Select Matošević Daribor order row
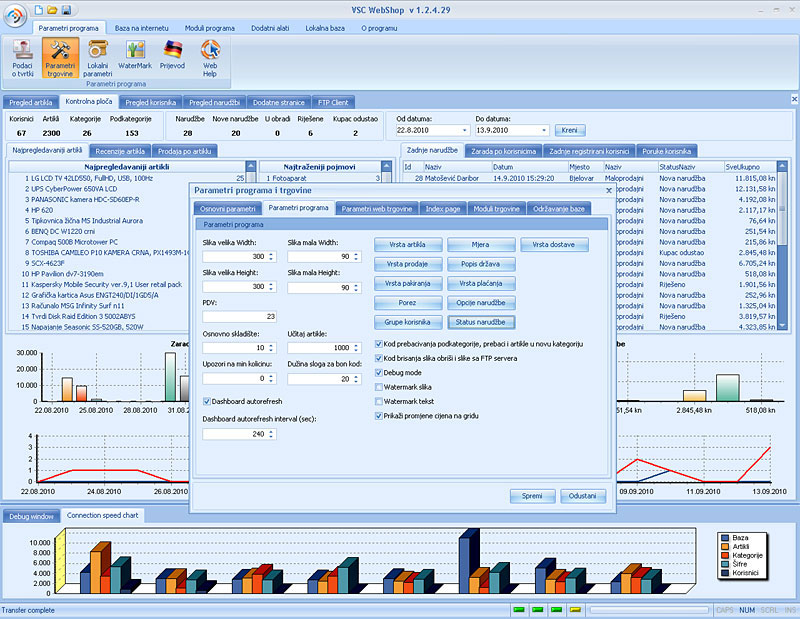This screenshot has width=800, height=619. point(590,178)
